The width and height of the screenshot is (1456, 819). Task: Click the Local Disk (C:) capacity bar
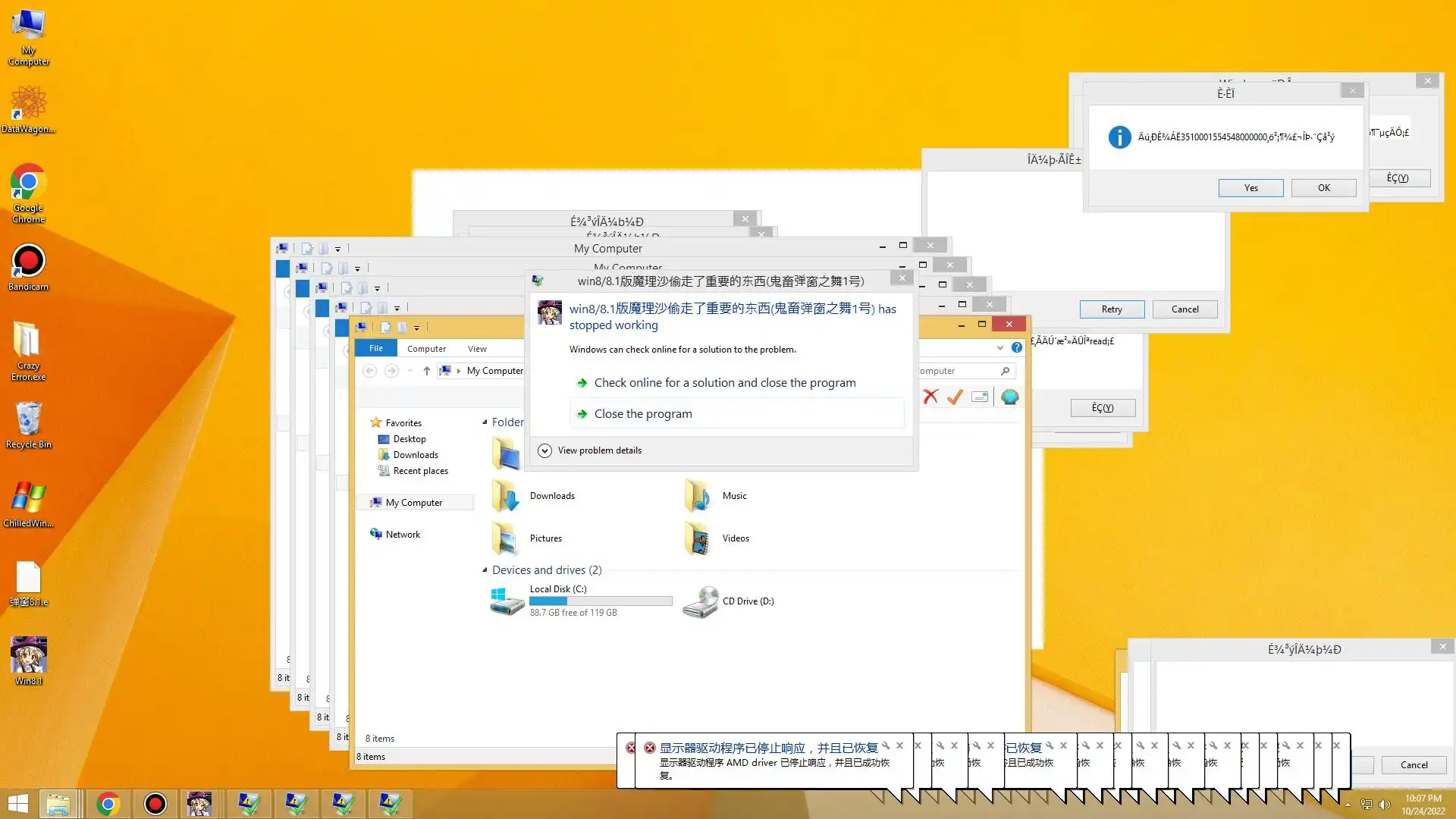[x=601, y=601]
